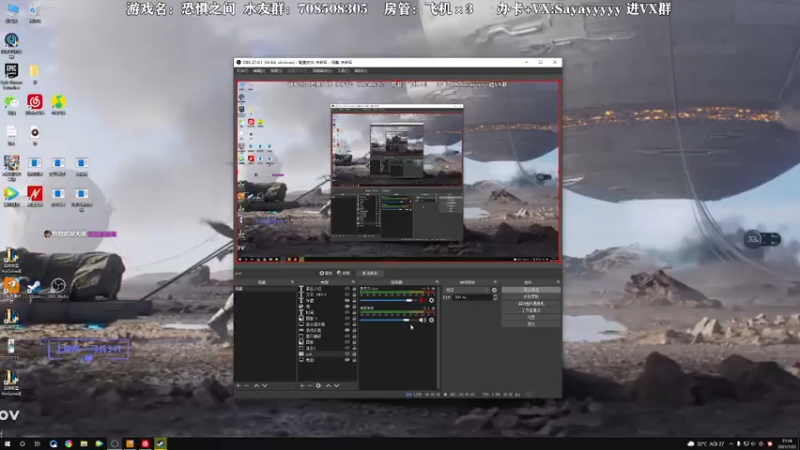Viewport: 800px width, 450px height.
Task: Move selected source up arrow
Action: pos(328,386)
